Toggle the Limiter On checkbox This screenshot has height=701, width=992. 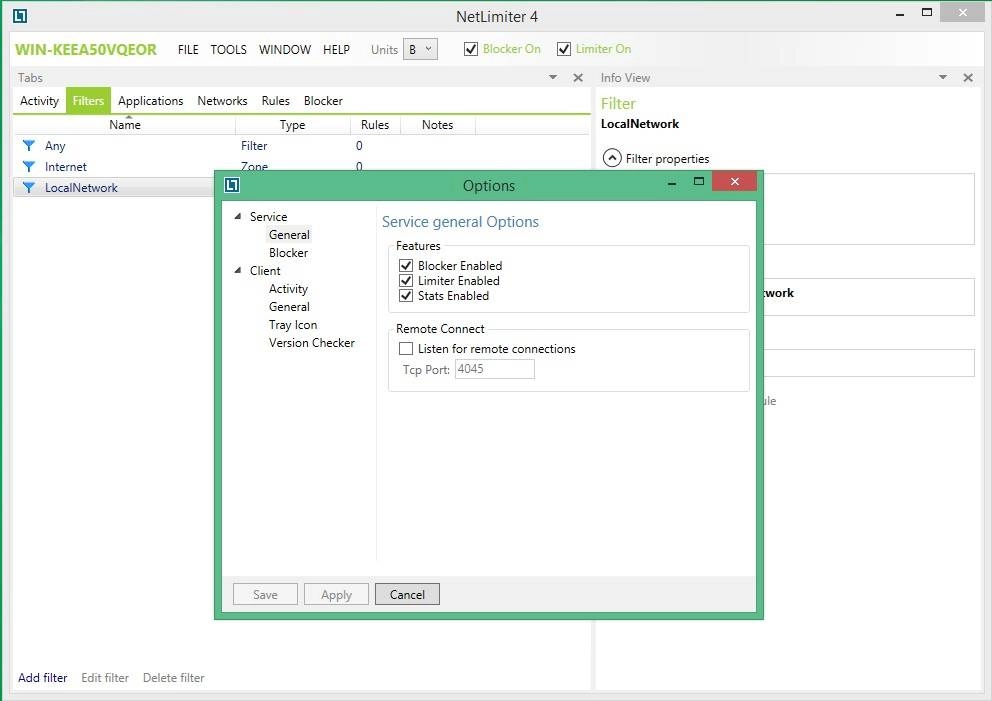click(x=564, y=49)
